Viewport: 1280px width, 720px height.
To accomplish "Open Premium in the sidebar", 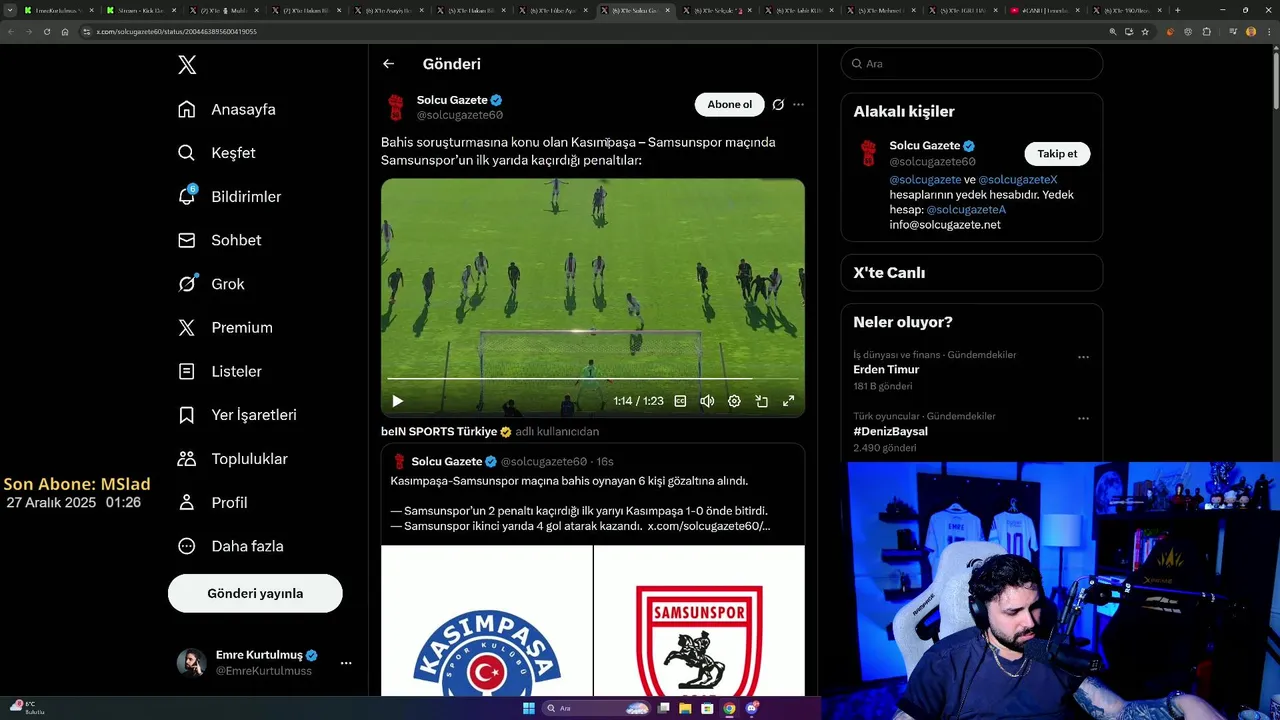I will [x=225, y=328].
